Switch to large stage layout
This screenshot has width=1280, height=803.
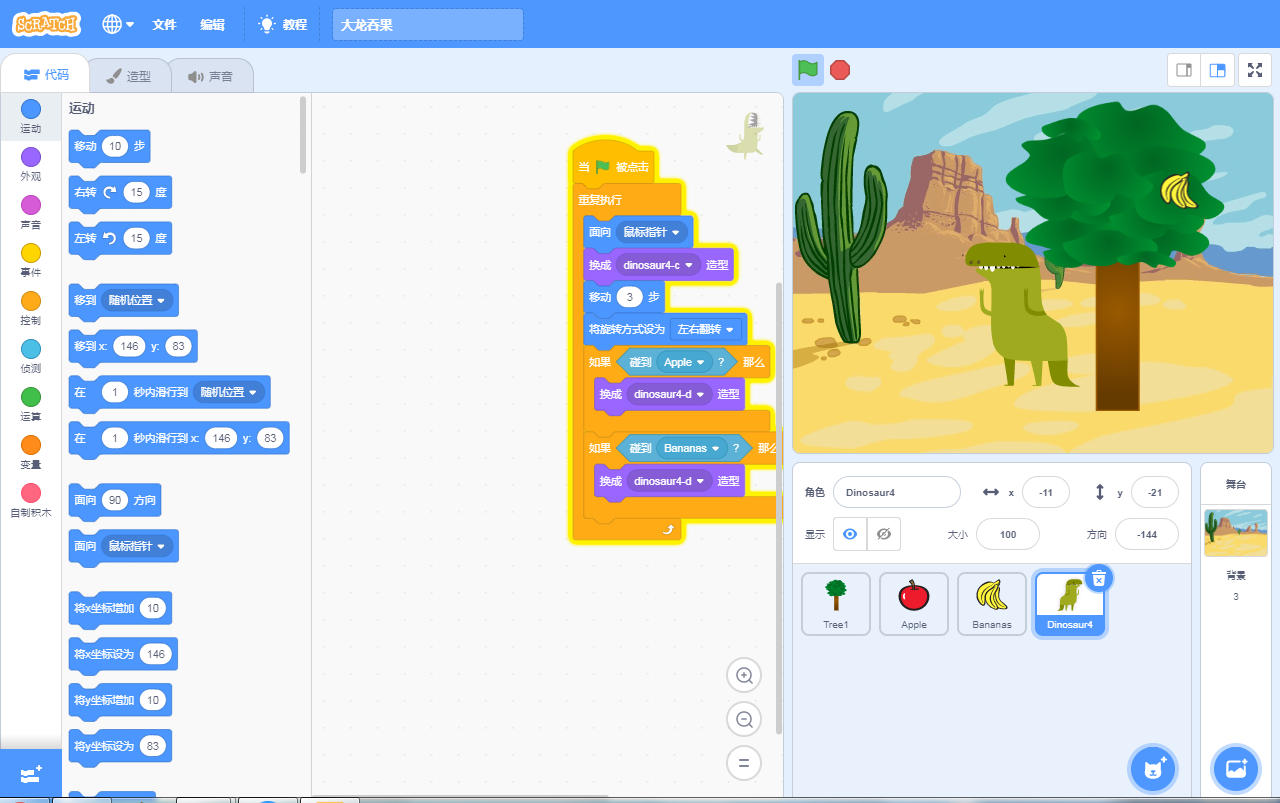pos(1217,70)
